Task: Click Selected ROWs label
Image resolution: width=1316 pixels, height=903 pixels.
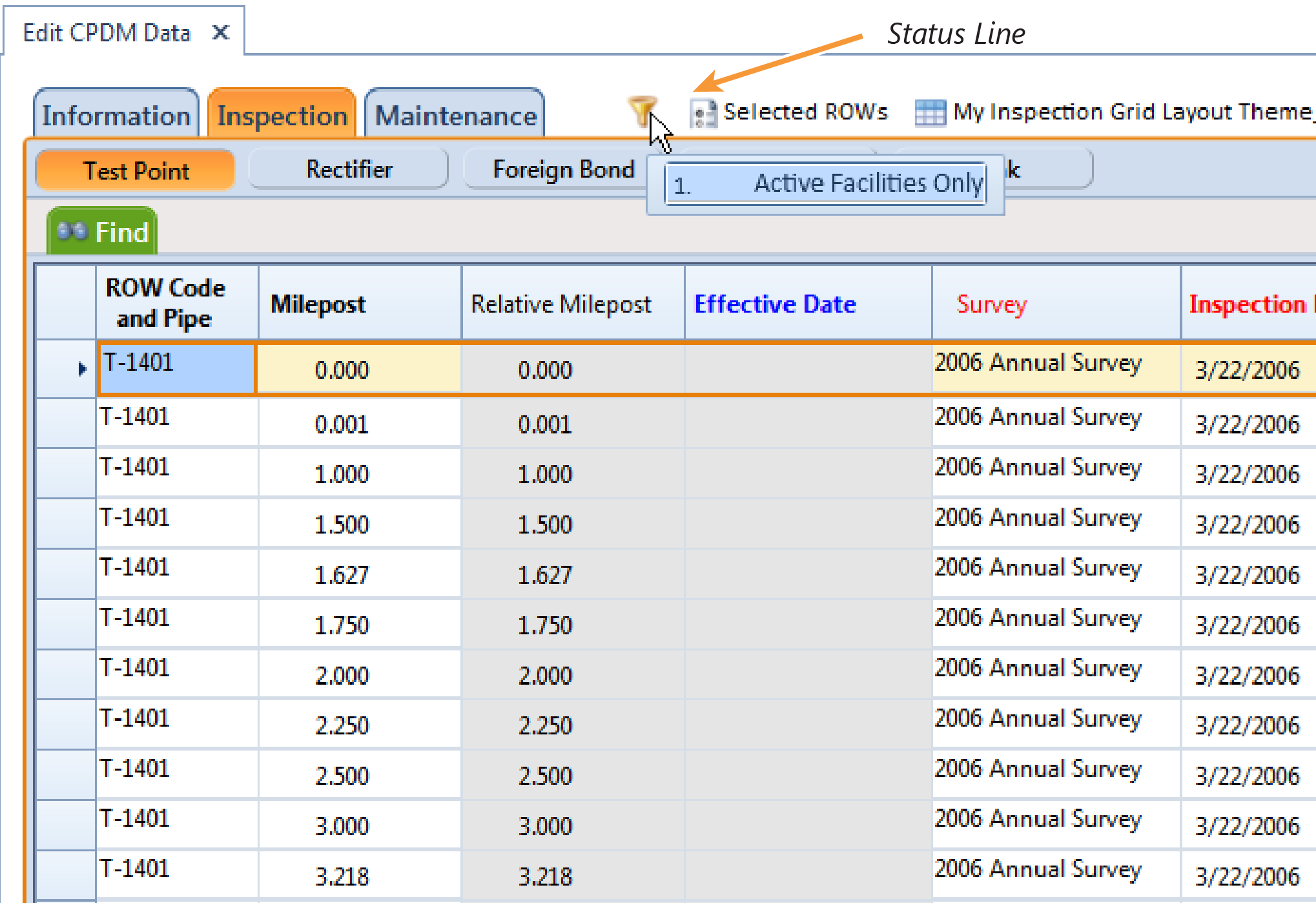Action: coord(805,112)
